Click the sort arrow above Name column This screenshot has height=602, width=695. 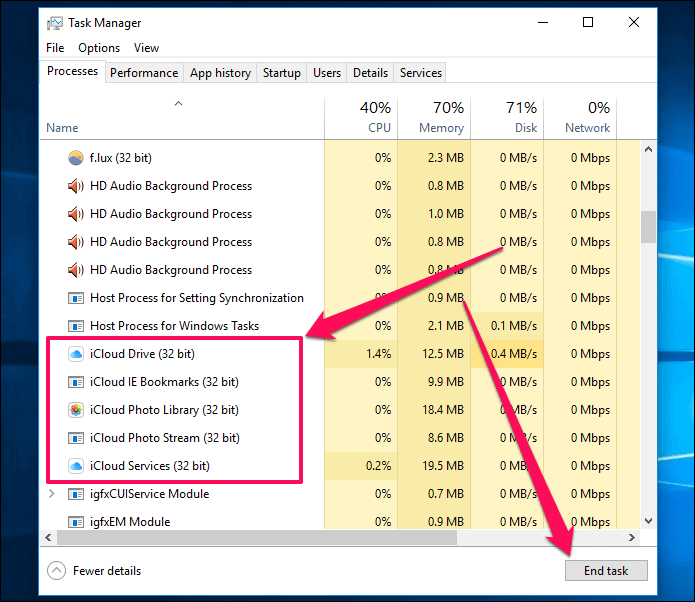[x=179, y=104]
